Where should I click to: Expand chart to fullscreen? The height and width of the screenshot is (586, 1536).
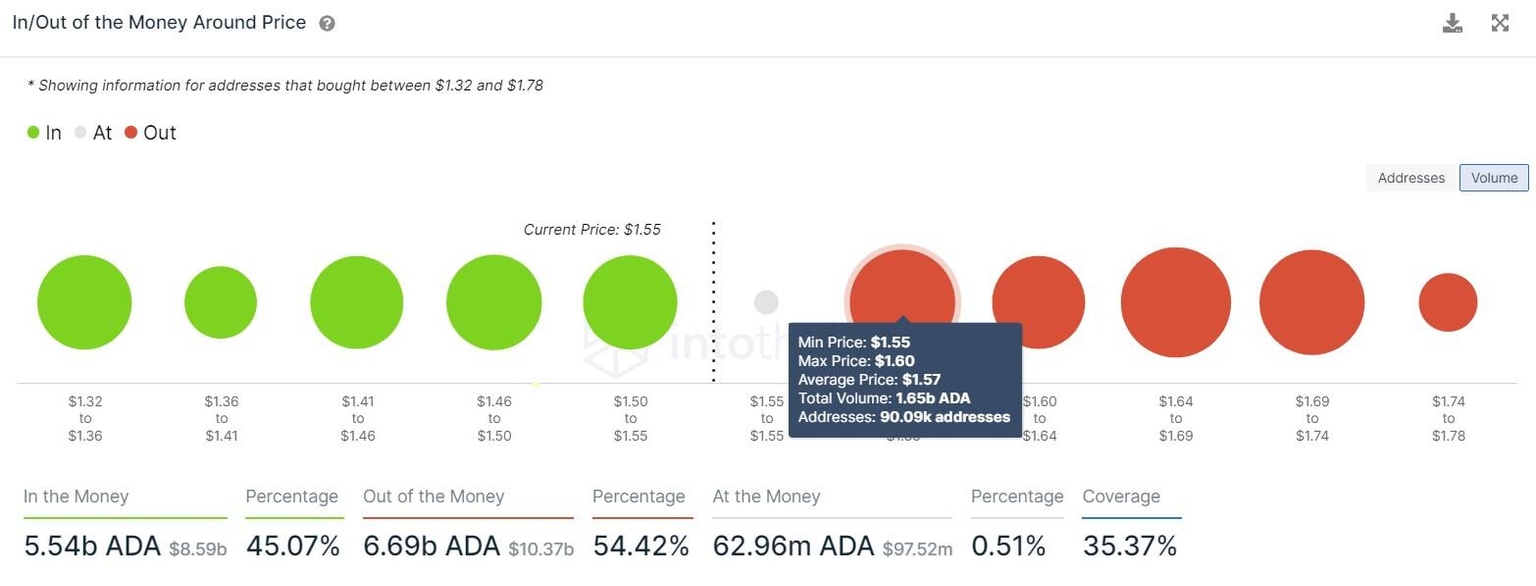coord(1500,23)
